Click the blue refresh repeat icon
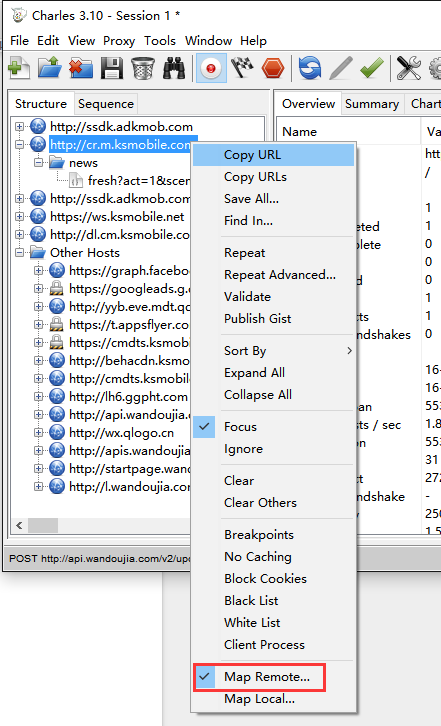 [x=310, y=69]
